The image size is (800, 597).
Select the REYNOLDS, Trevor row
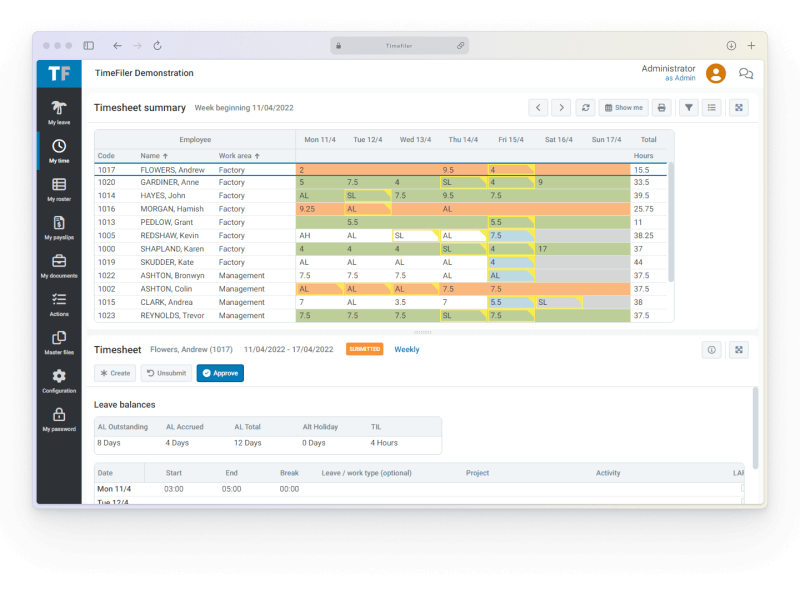click(381, 315)
